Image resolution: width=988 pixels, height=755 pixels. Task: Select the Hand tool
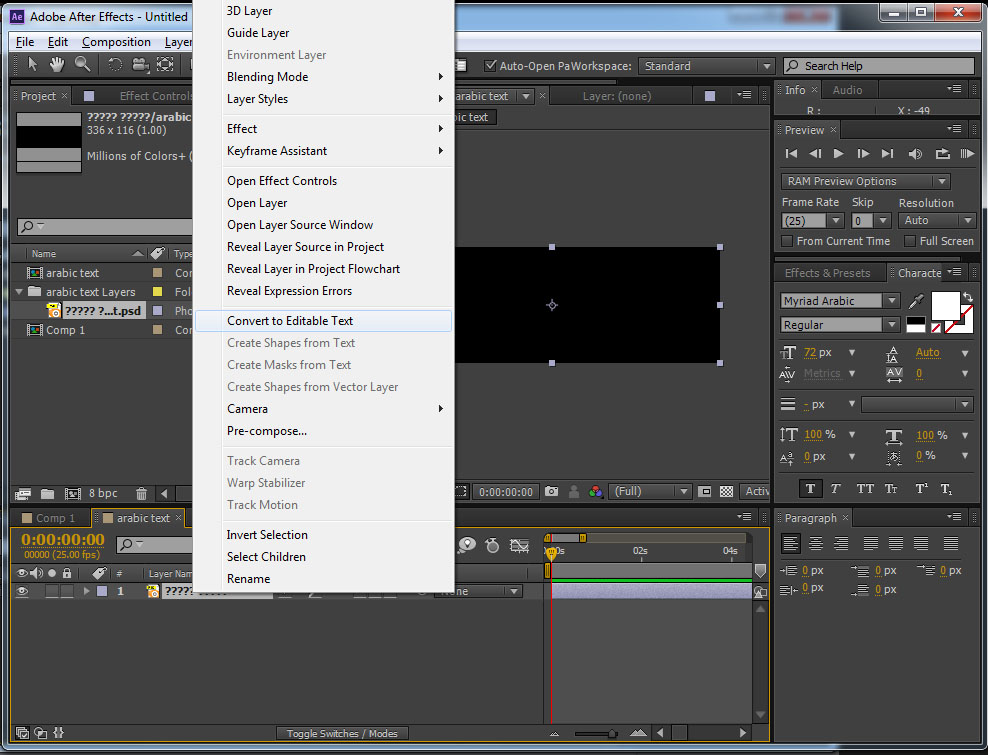click(x=57, y=64)
